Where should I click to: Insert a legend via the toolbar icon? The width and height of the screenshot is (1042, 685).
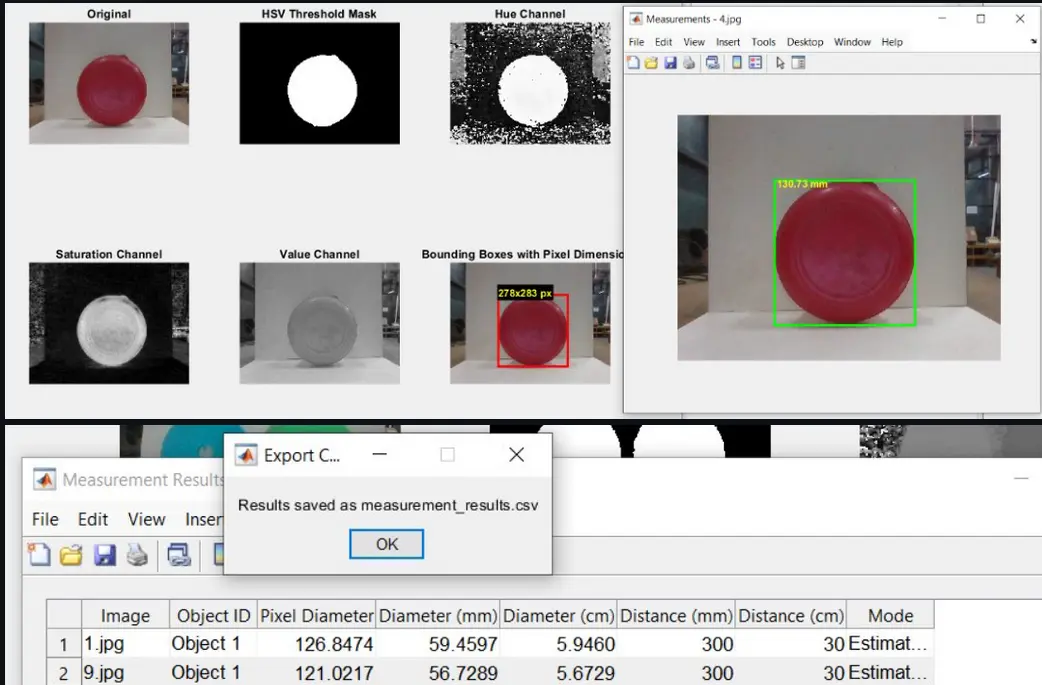[x=757, y=62]
